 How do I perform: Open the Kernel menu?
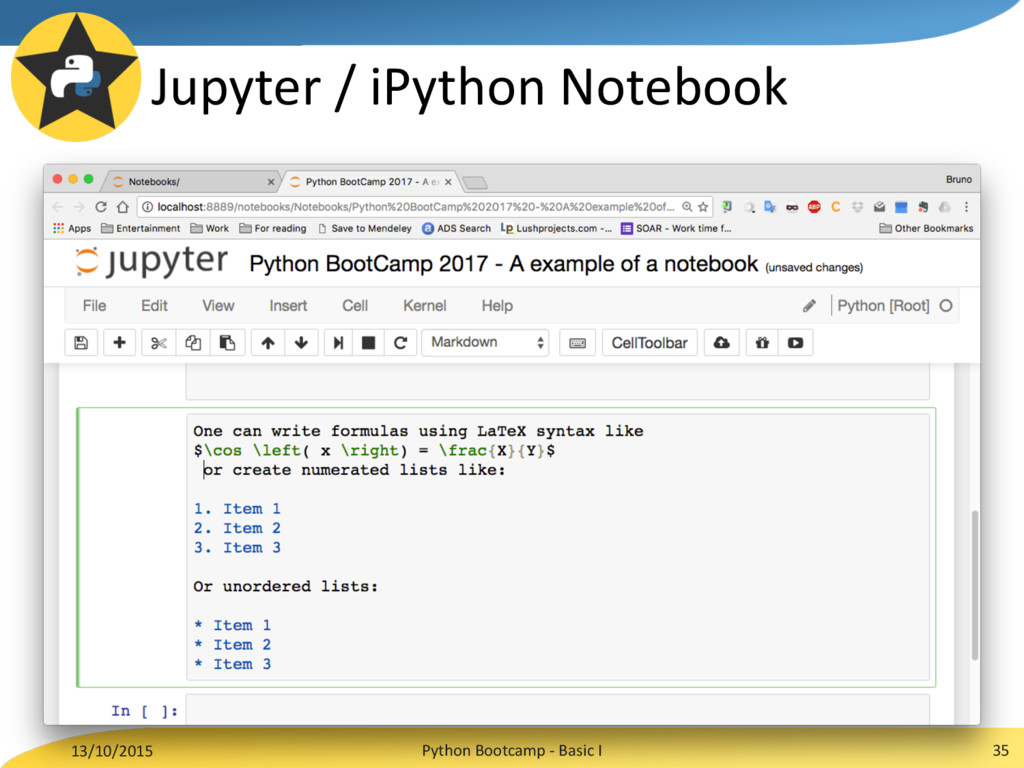[x=424, y=306]
